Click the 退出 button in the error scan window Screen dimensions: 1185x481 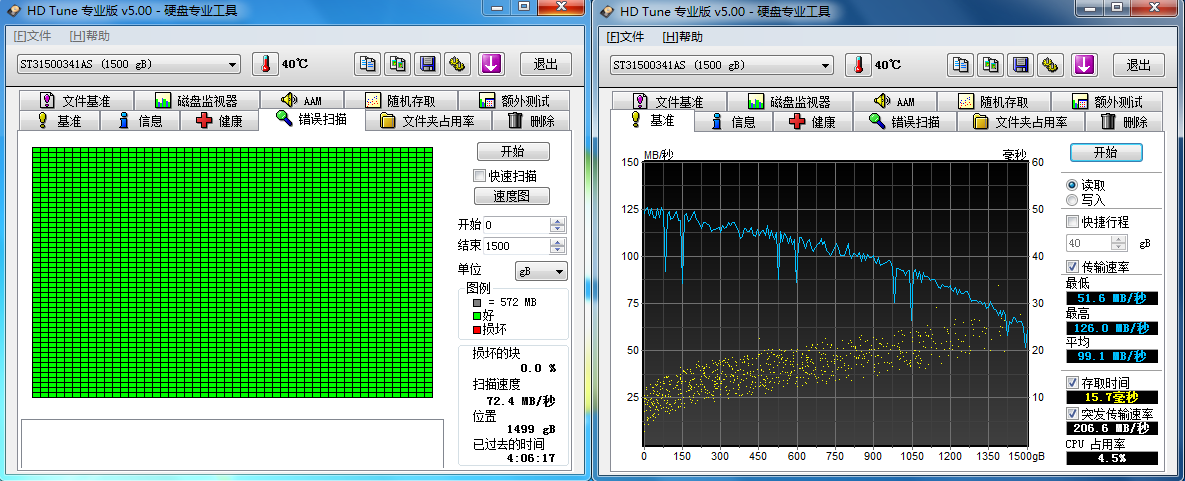pyautogui.click(x=545, y=64)
